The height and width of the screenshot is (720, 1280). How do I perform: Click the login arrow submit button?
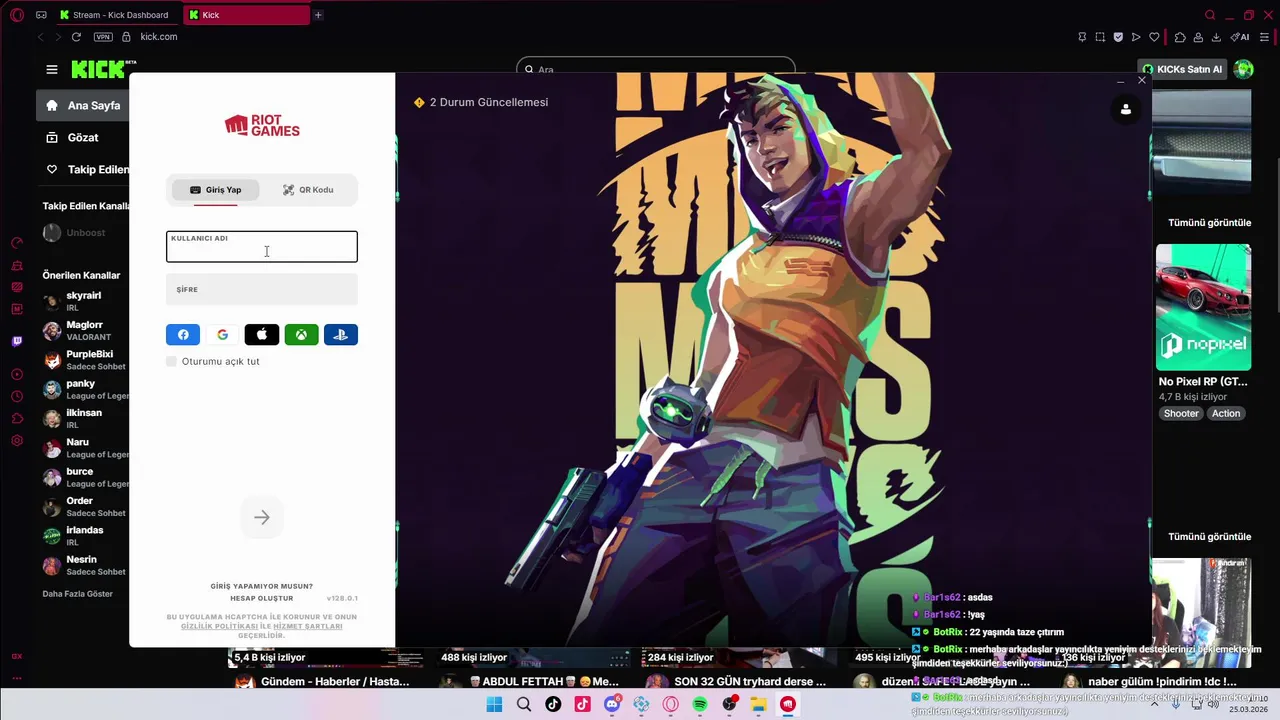tap(262, 518)
